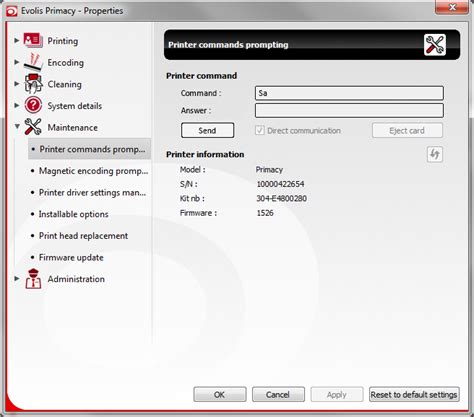Select the Printing label
The height and width of the screenshot is (417, 474).
(63, 41)
